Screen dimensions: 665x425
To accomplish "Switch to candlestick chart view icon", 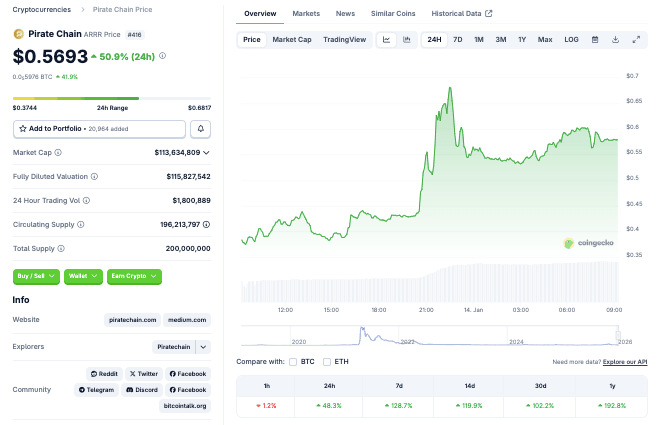I will coord(407,39).
